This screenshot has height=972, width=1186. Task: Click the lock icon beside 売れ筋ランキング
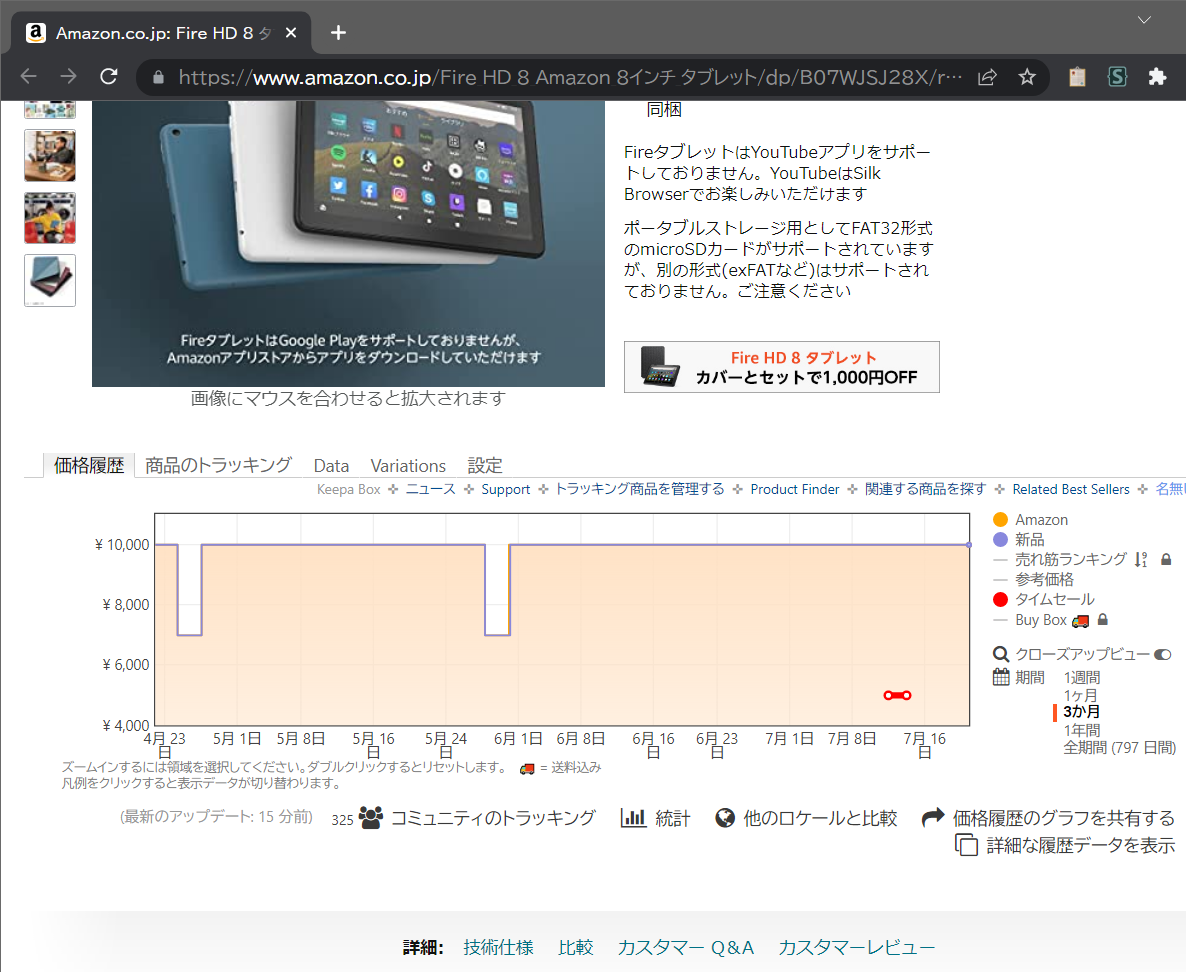click(x=1166, y=560)
